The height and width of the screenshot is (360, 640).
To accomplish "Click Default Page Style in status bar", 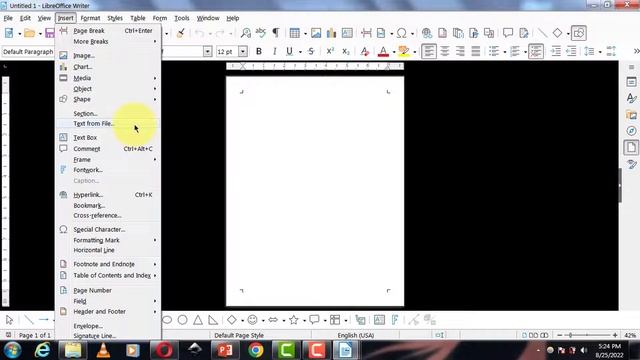I will [239, 335].
